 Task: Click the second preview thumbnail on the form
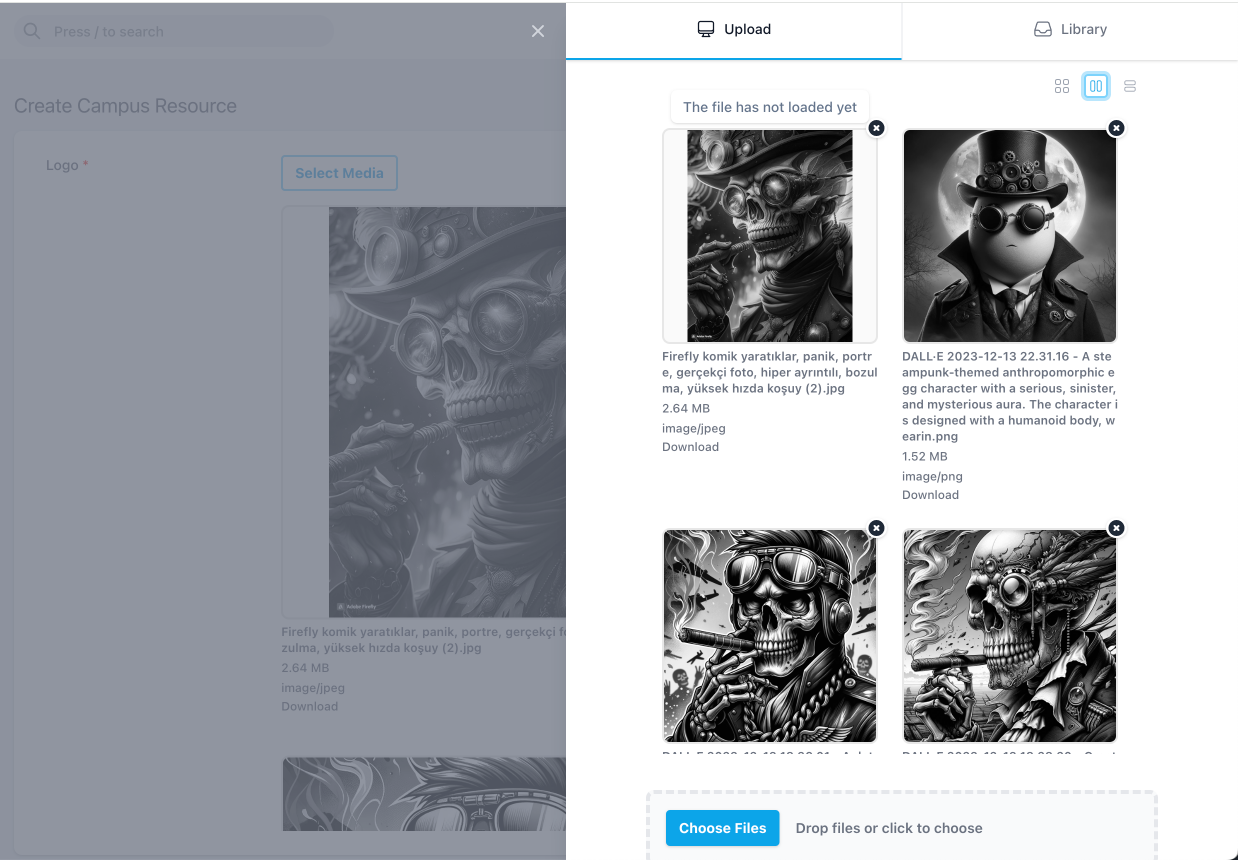pyautogui.click(x=424, y=794)
